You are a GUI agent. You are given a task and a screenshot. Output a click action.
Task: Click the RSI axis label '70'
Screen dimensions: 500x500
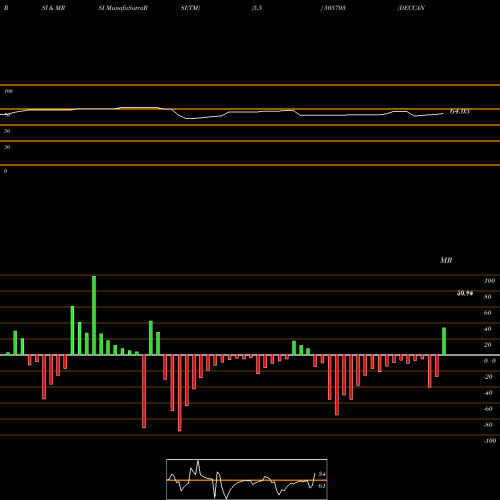(x=7, y=115)
